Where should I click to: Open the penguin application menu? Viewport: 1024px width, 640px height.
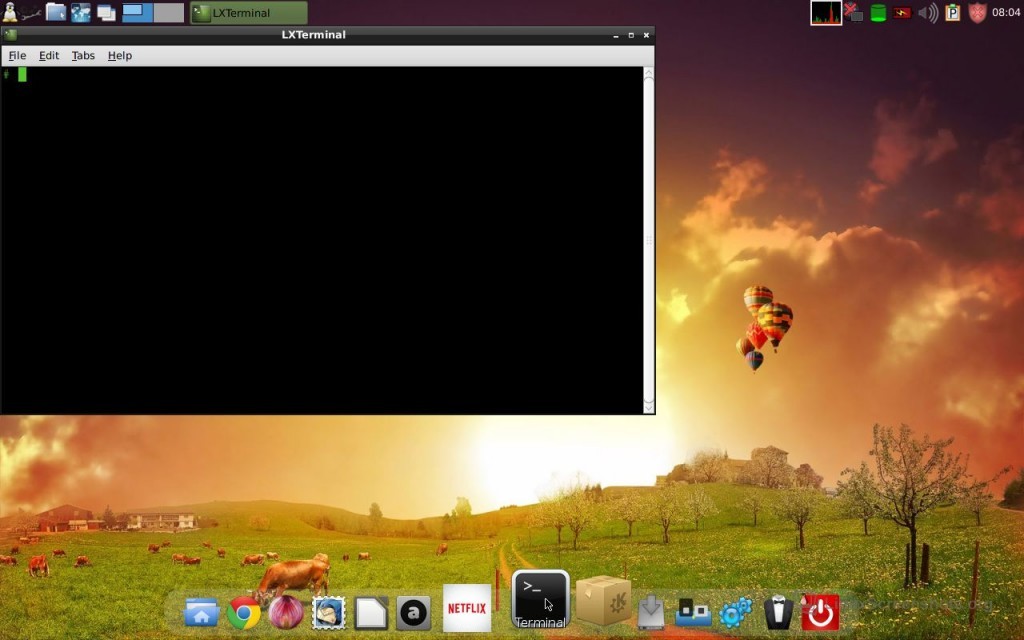pos(10,12)
